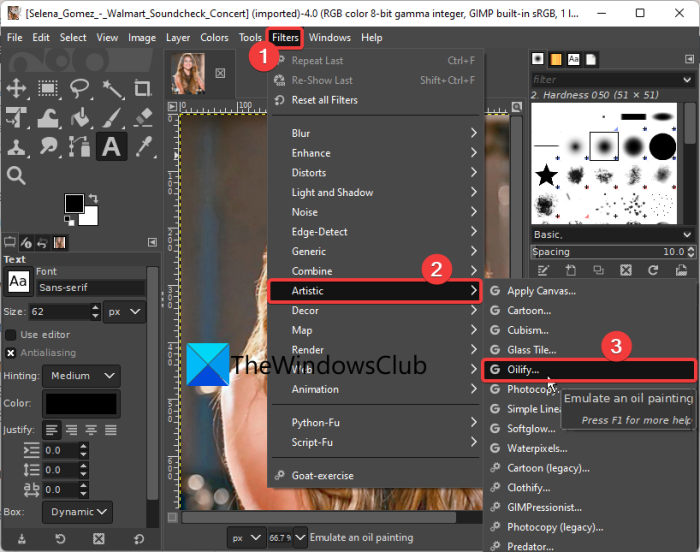Select the Fuzzy Select wand tool

[112, 88]
